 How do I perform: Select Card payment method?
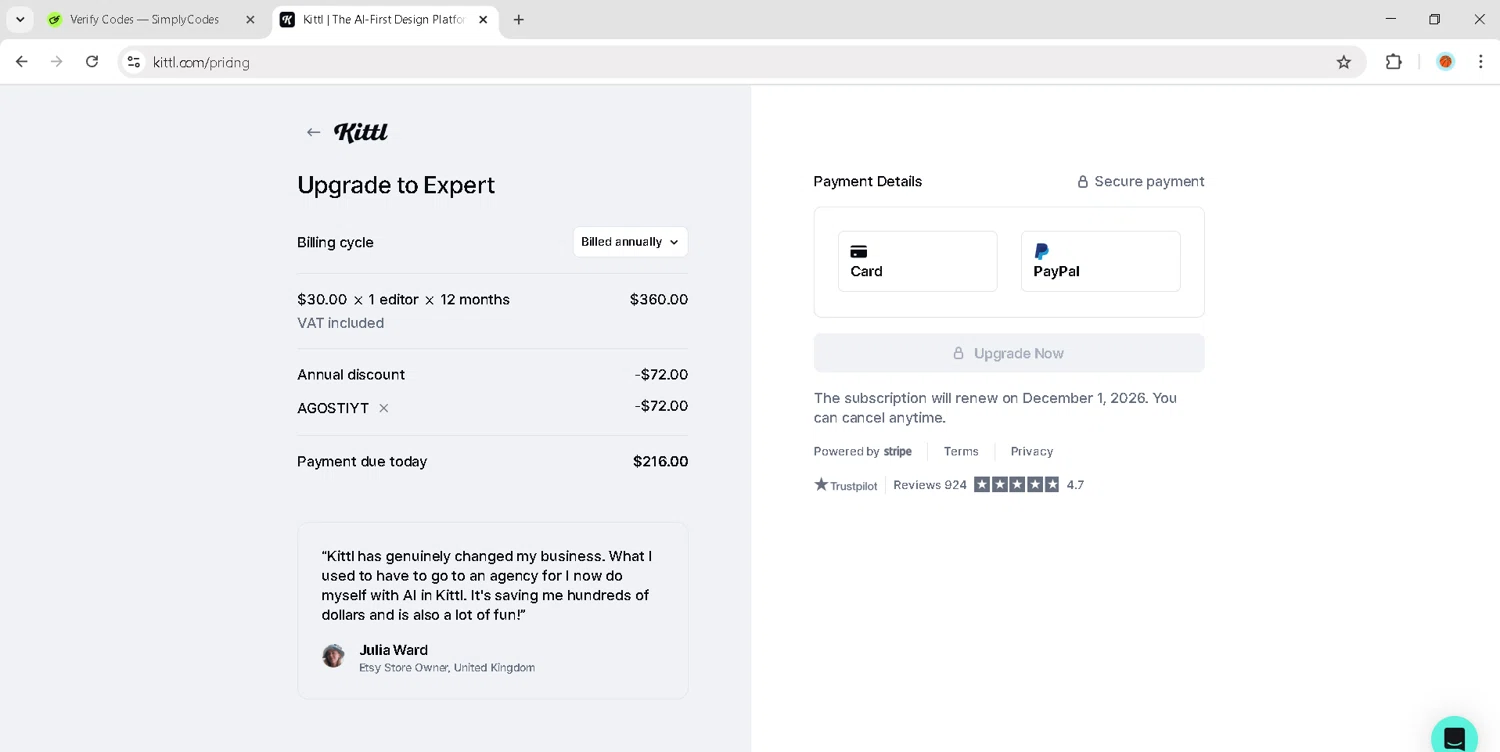(x=917, y=262)
